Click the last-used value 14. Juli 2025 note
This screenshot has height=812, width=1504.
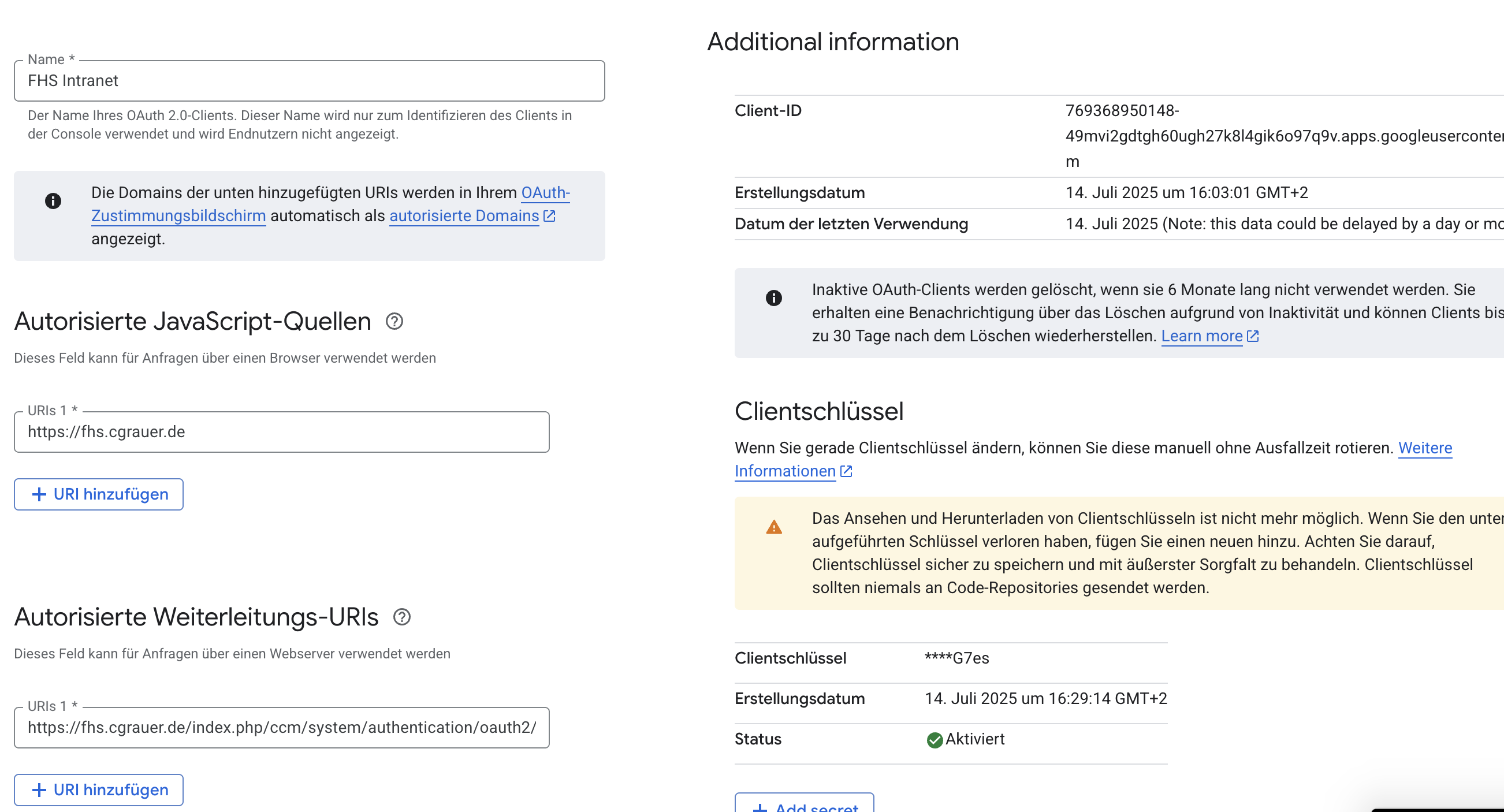1285,224
